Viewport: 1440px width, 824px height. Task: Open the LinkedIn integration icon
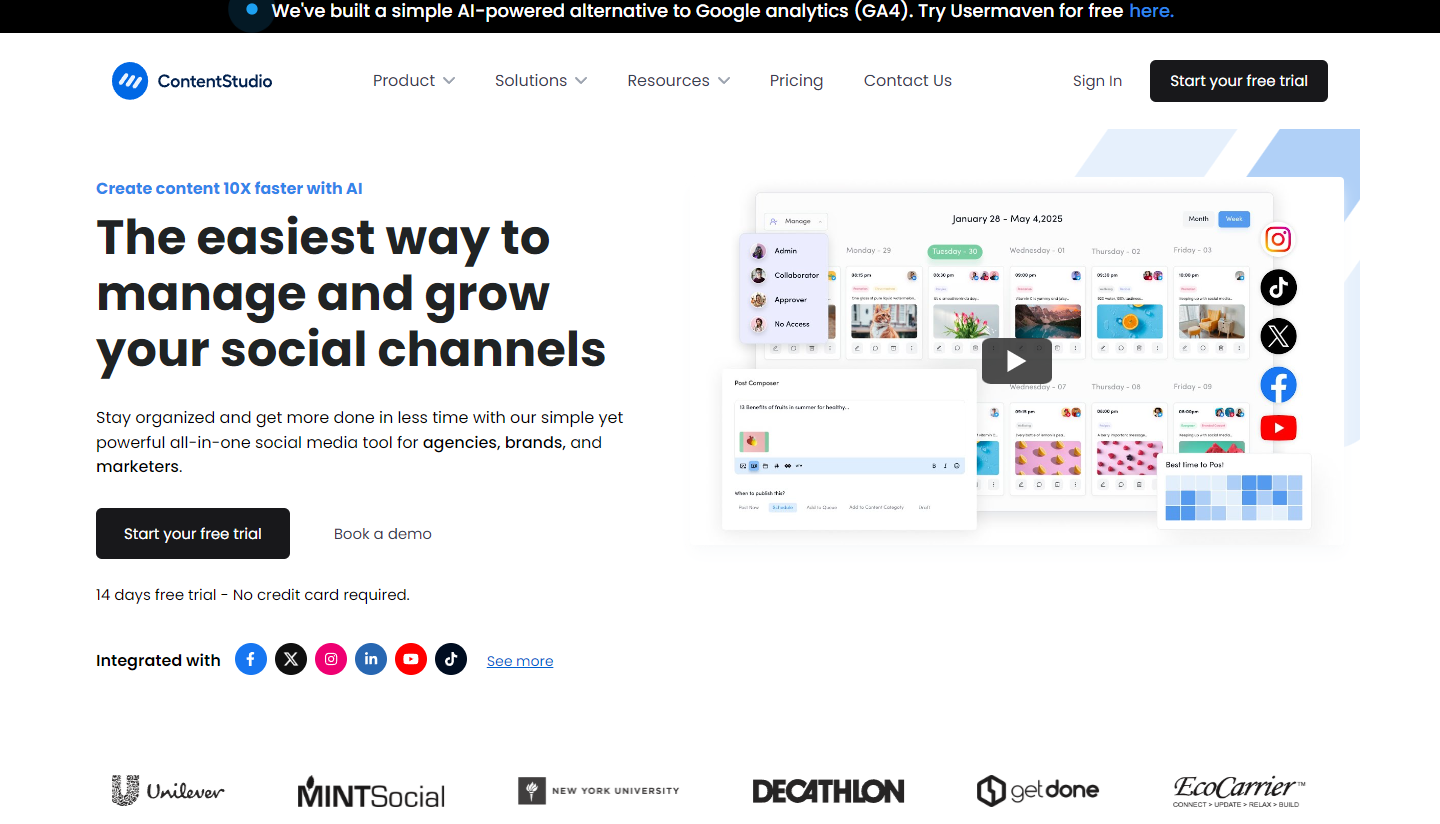pyautogui.click(x=371, y=659)
